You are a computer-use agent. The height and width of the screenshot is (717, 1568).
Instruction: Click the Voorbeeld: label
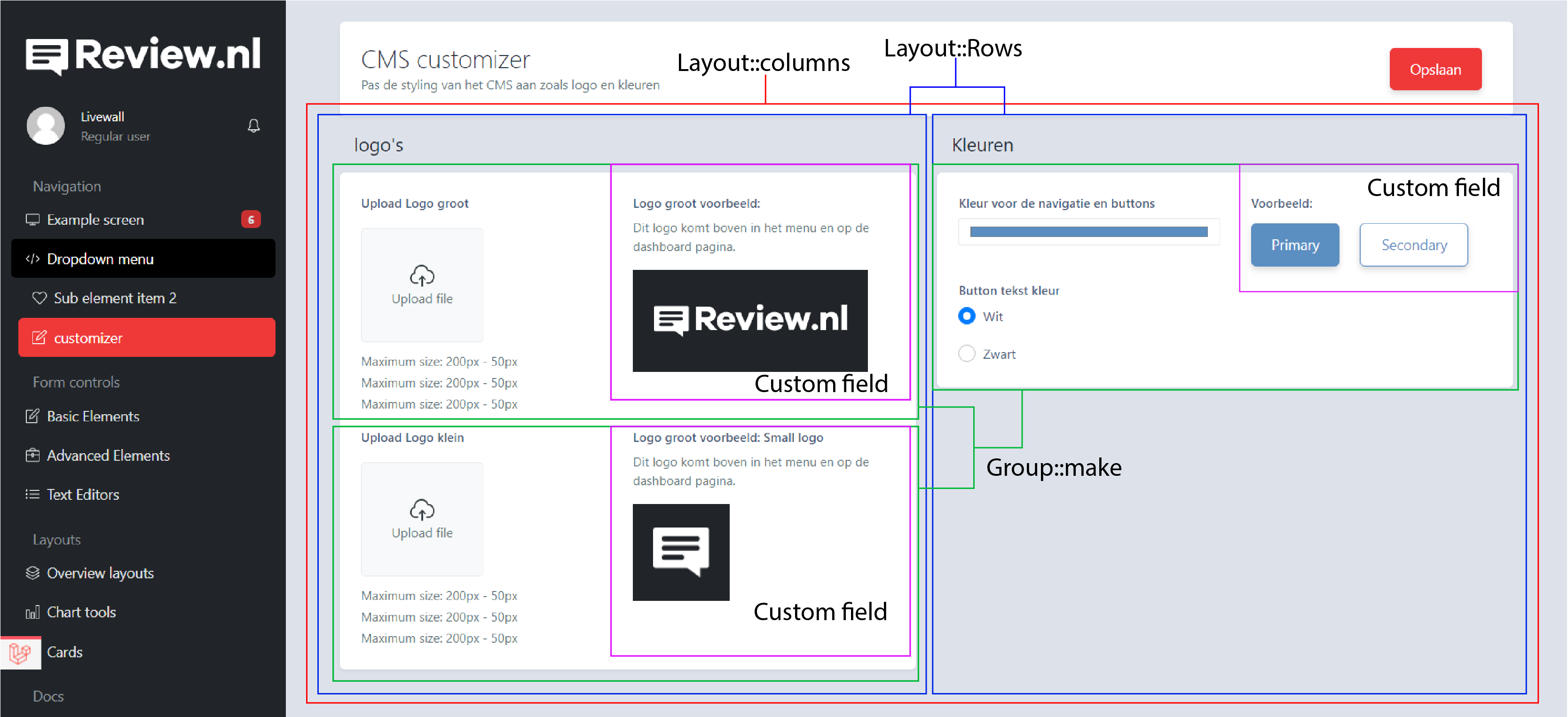pyautogui.click(x=1281, y=203)
